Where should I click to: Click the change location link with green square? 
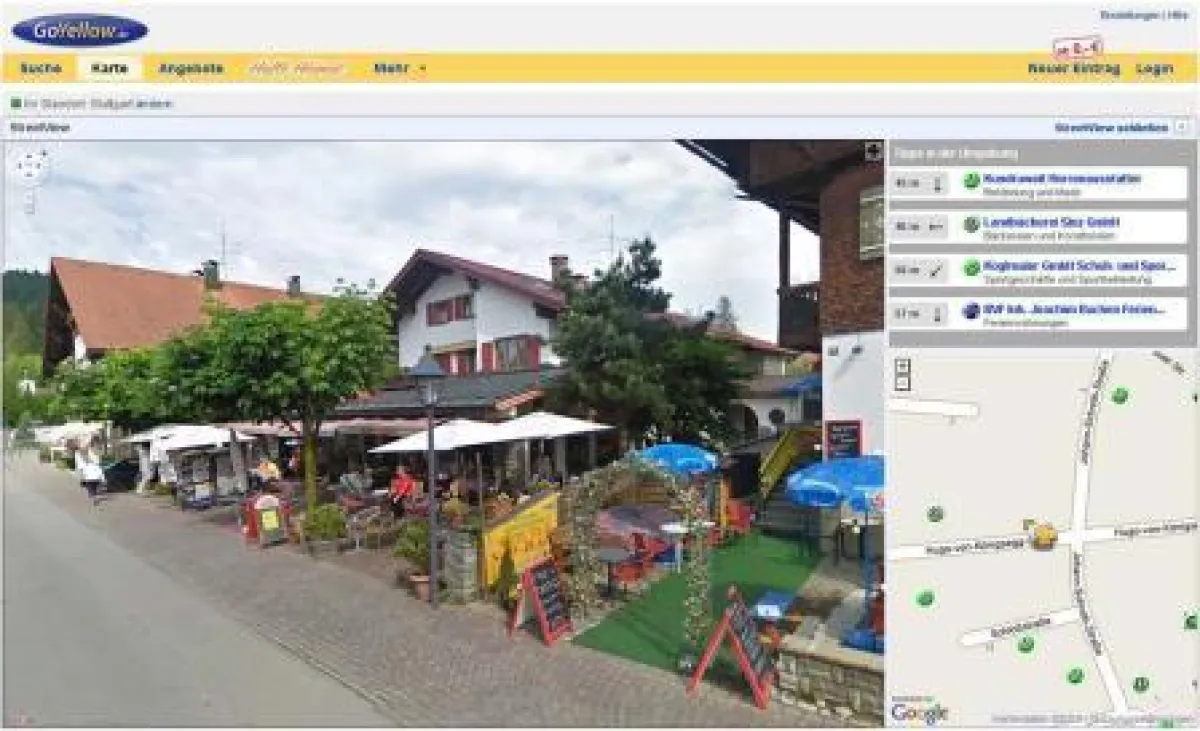[92, 103]
